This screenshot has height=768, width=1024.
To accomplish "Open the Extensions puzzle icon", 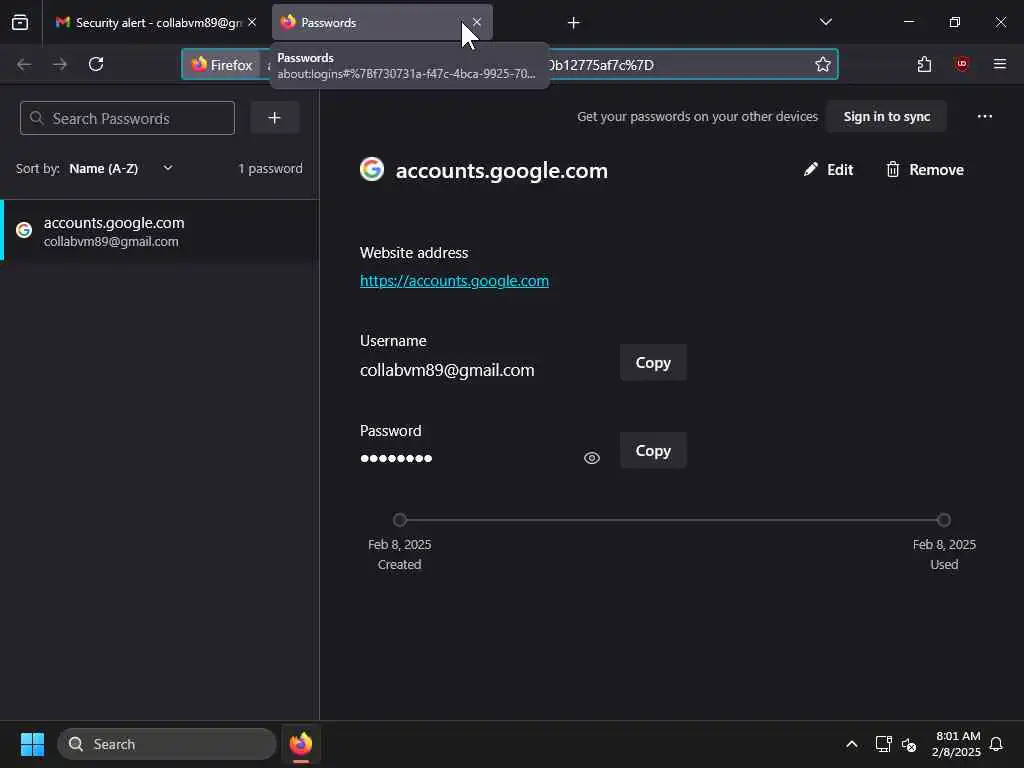I will tap(924, 64).
